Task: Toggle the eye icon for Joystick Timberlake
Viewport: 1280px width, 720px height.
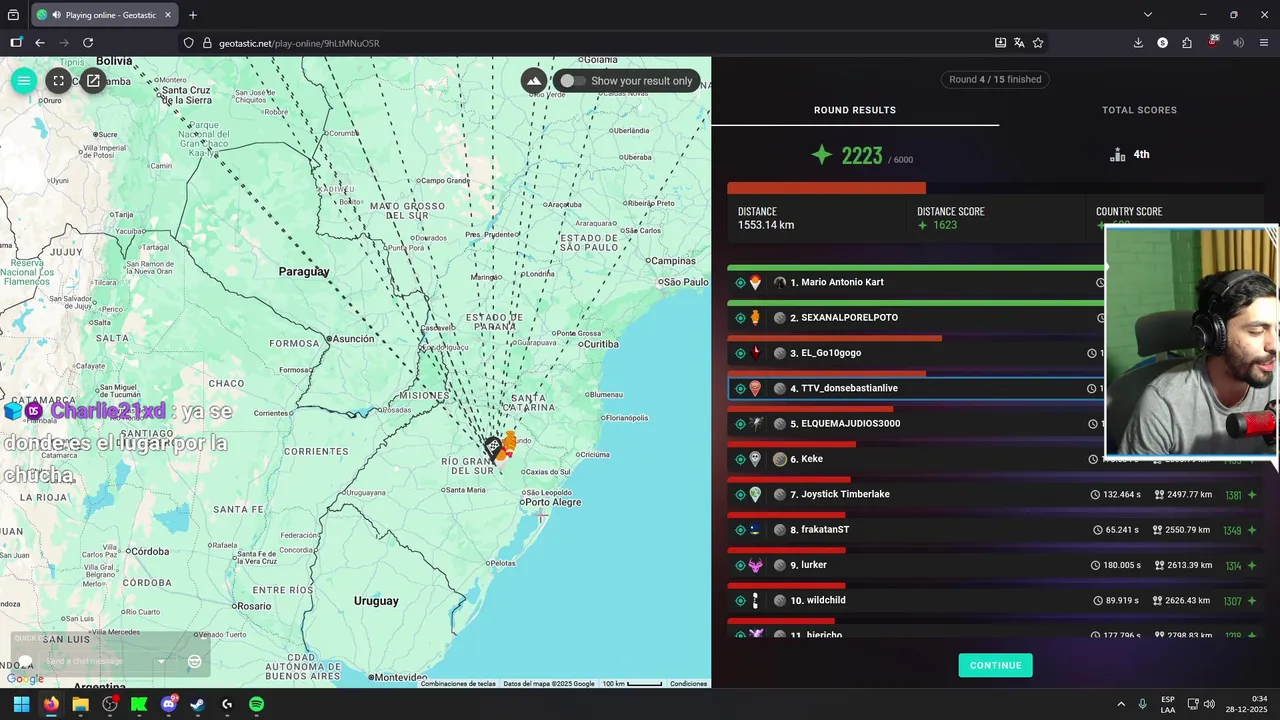Action: pos(740,495)
